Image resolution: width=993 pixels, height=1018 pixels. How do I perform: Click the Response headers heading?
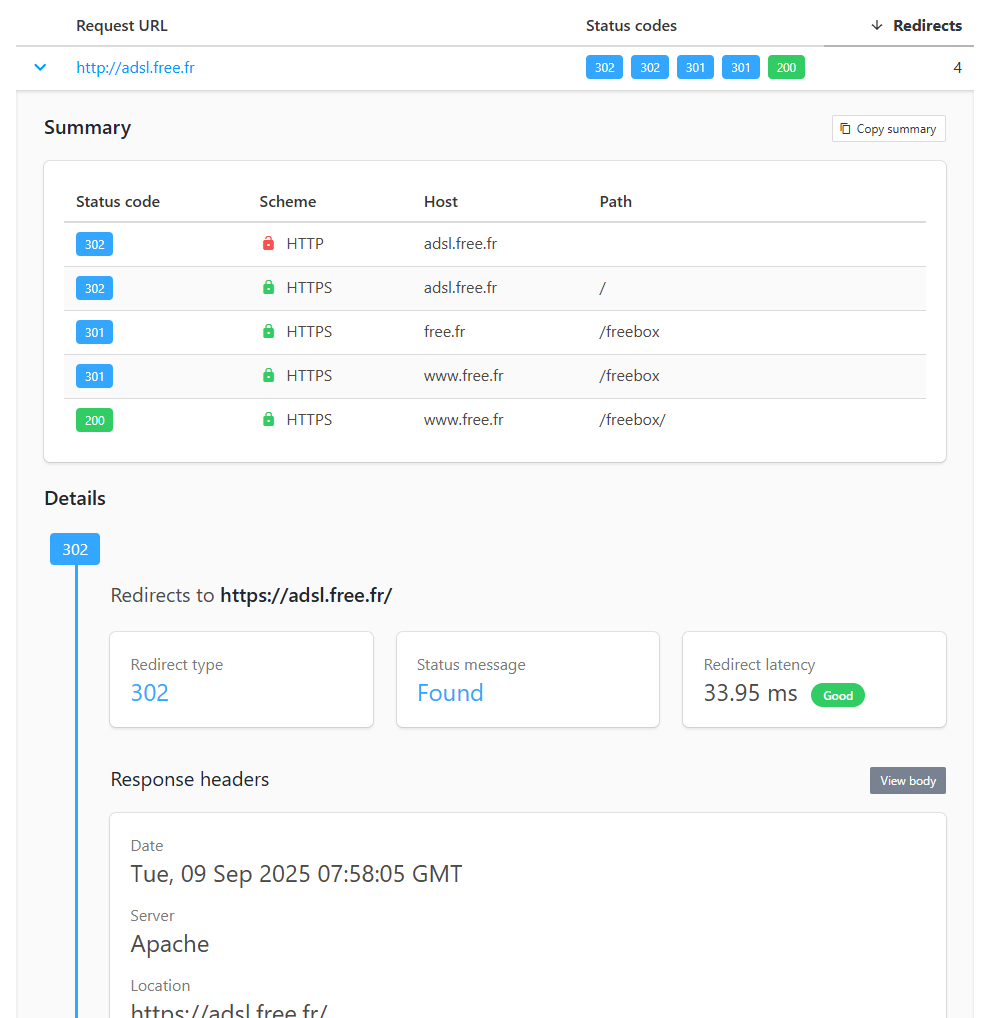(x=190, y=779)
